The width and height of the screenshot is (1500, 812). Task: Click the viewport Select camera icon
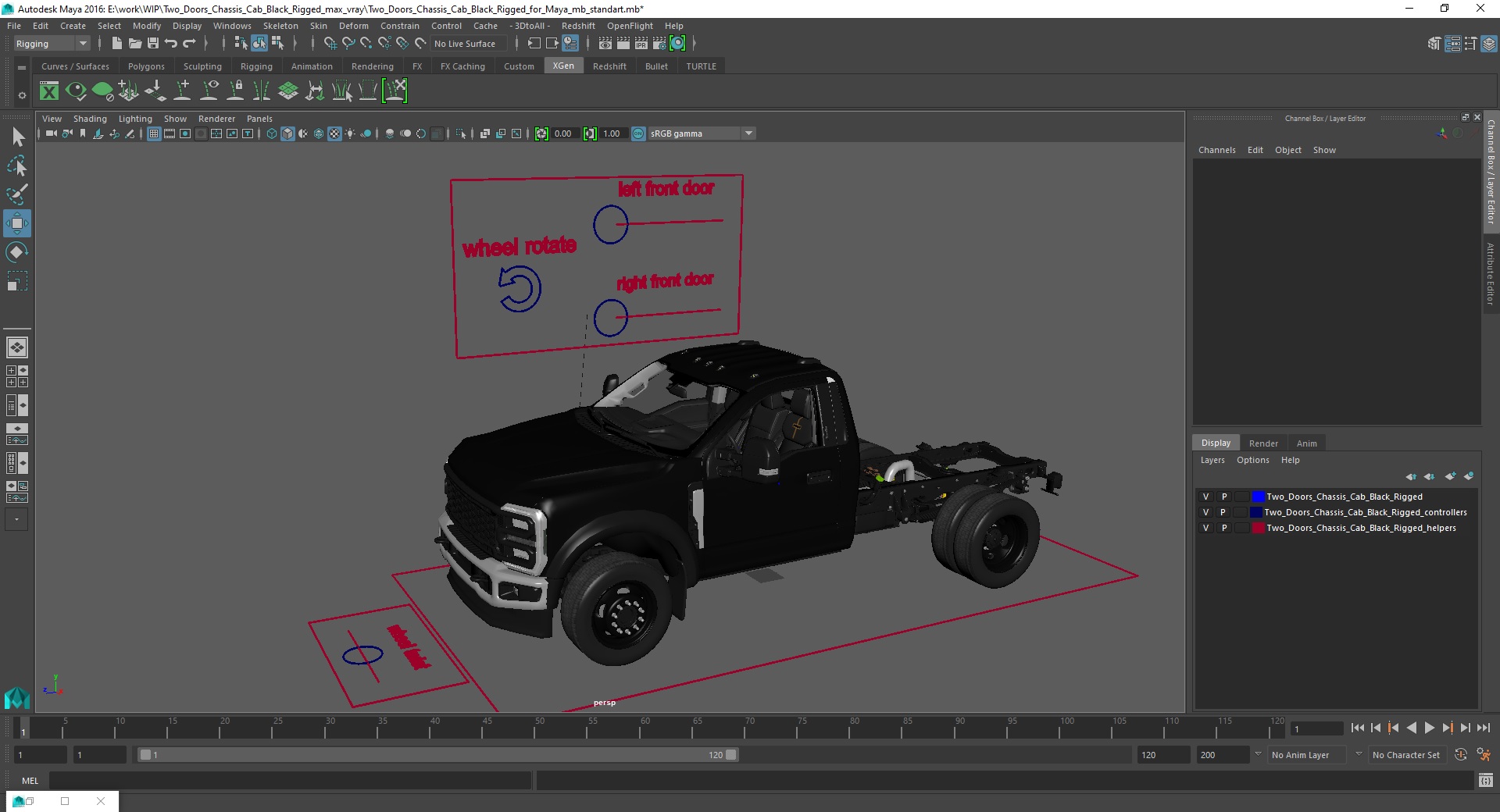pyautogui.click(x=51, y=134)
